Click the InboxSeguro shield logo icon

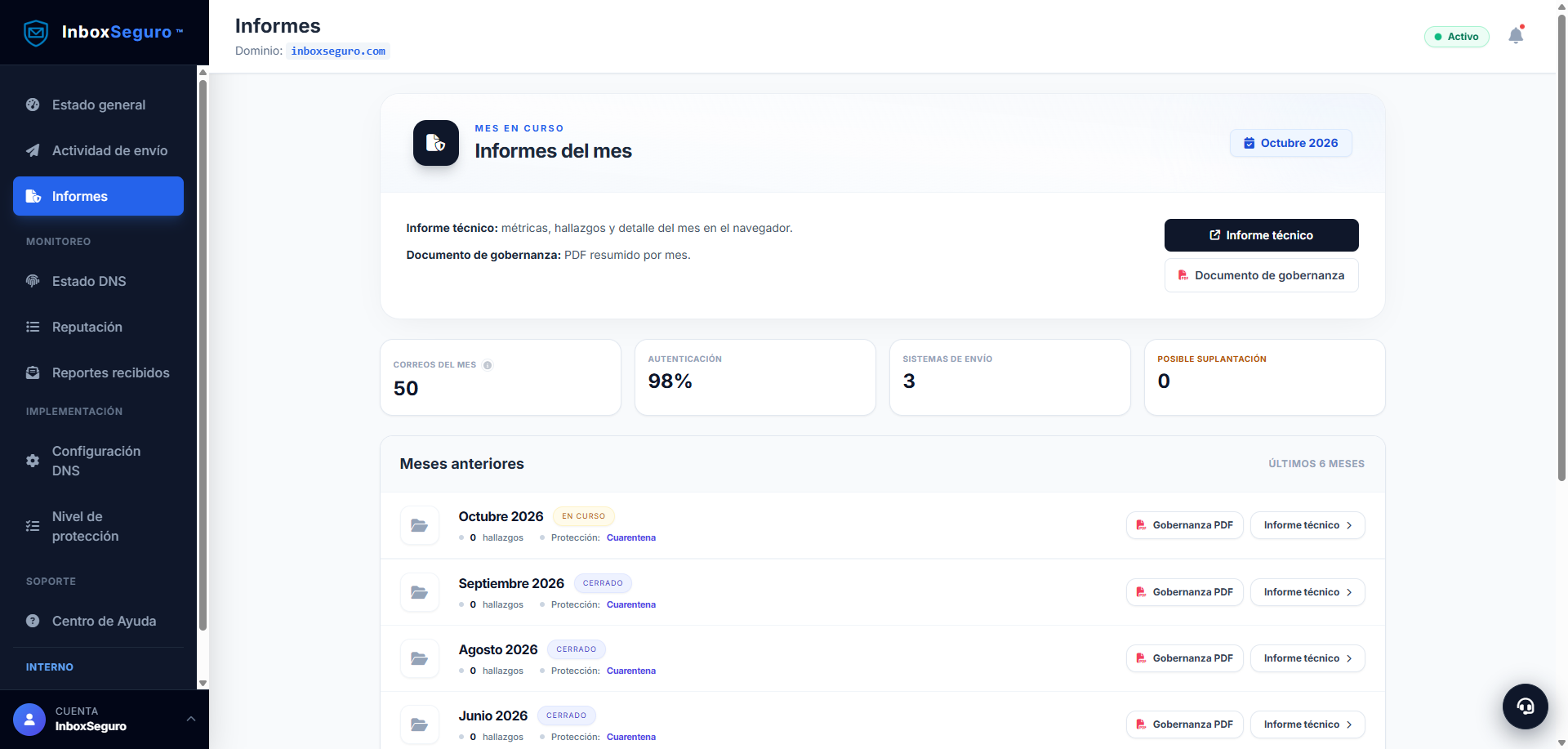click(36, 33)
